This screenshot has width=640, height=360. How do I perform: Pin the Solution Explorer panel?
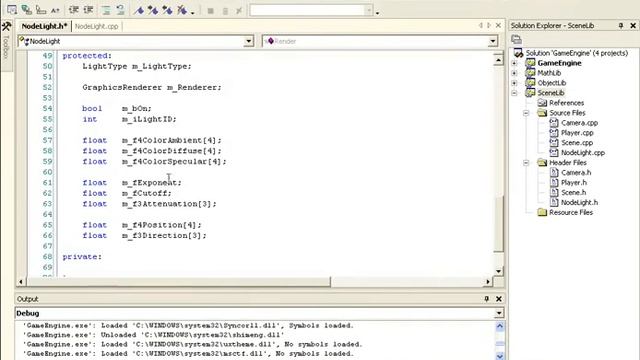[x=621, y=25]
